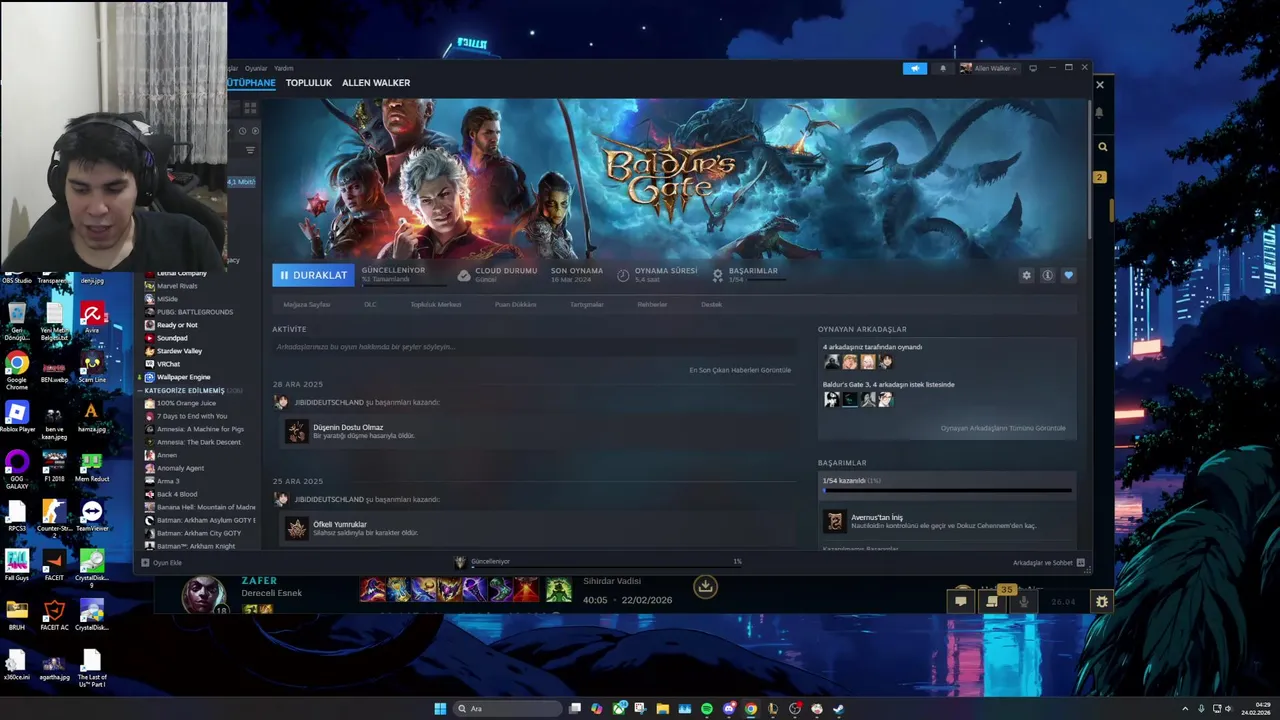Show hidden system tray icons chevron
This screenshot has width=1280, height=720.
(x=1183, y=709)
